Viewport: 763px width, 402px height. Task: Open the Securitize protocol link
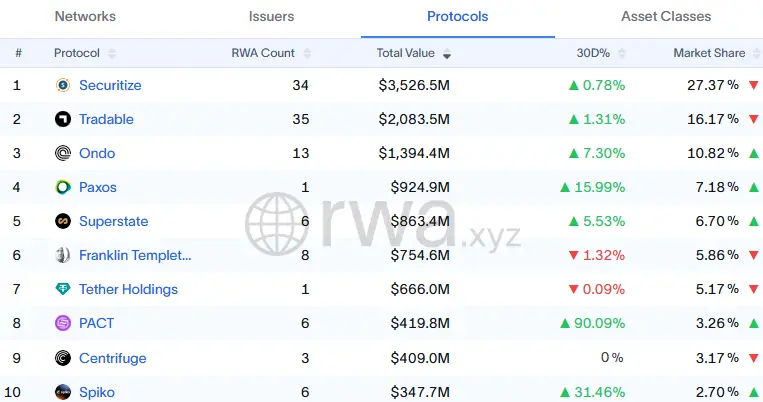pos(110,85)
